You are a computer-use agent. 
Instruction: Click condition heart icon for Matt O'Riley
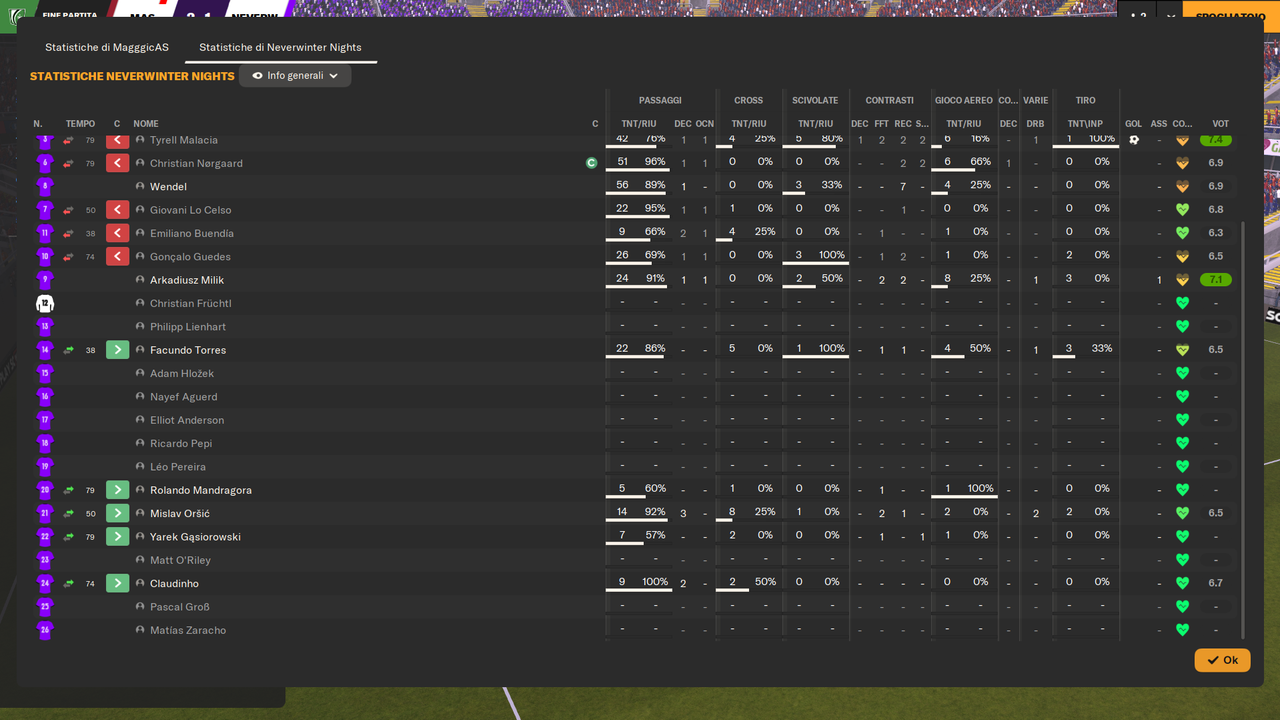click(x=1182, y=560)
